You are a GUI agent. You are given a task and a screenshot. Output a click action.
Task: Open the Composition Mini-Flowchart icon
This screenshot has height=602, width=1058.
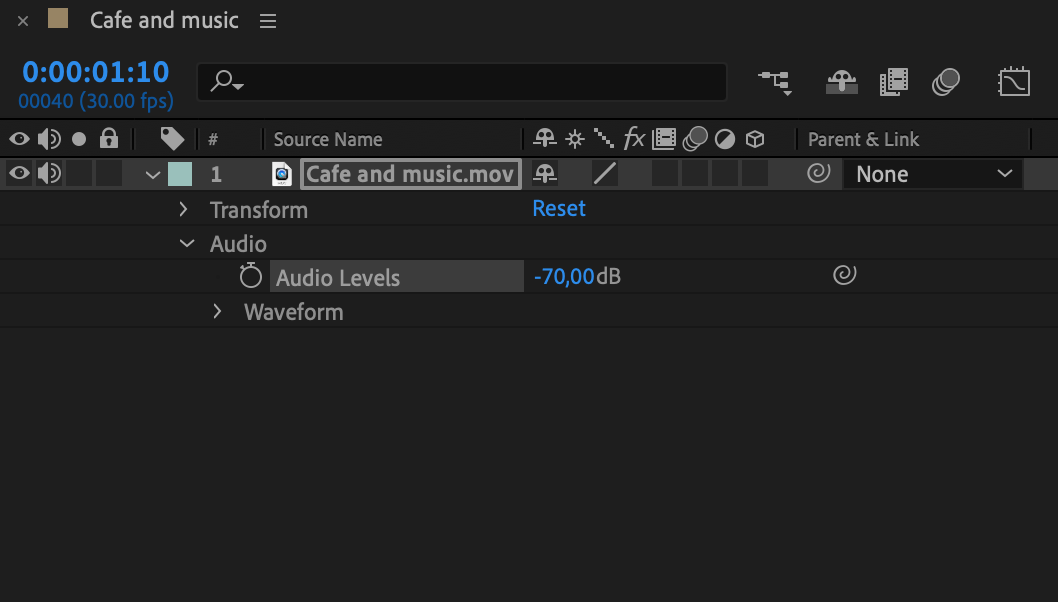775,82
